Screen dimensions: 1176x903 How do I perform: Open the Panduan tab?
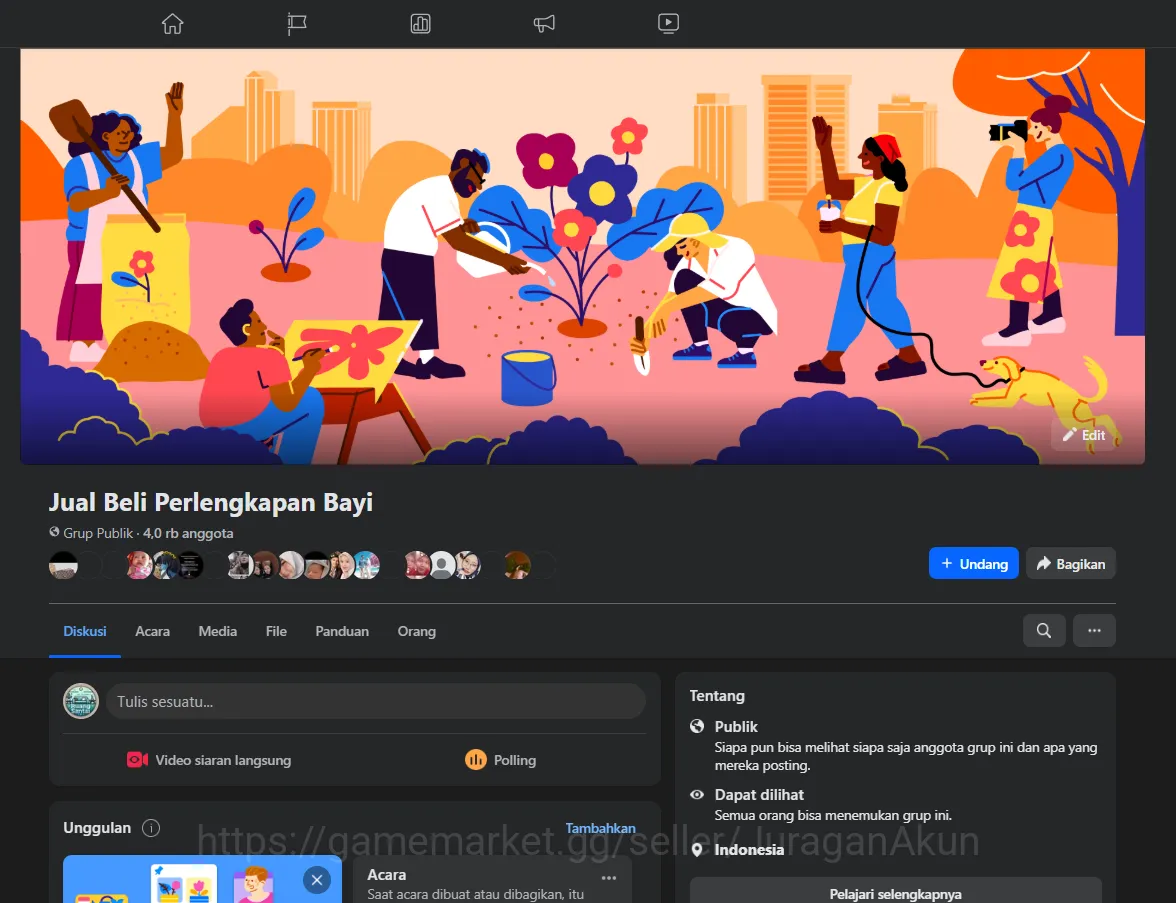click(x=342, y=632)
